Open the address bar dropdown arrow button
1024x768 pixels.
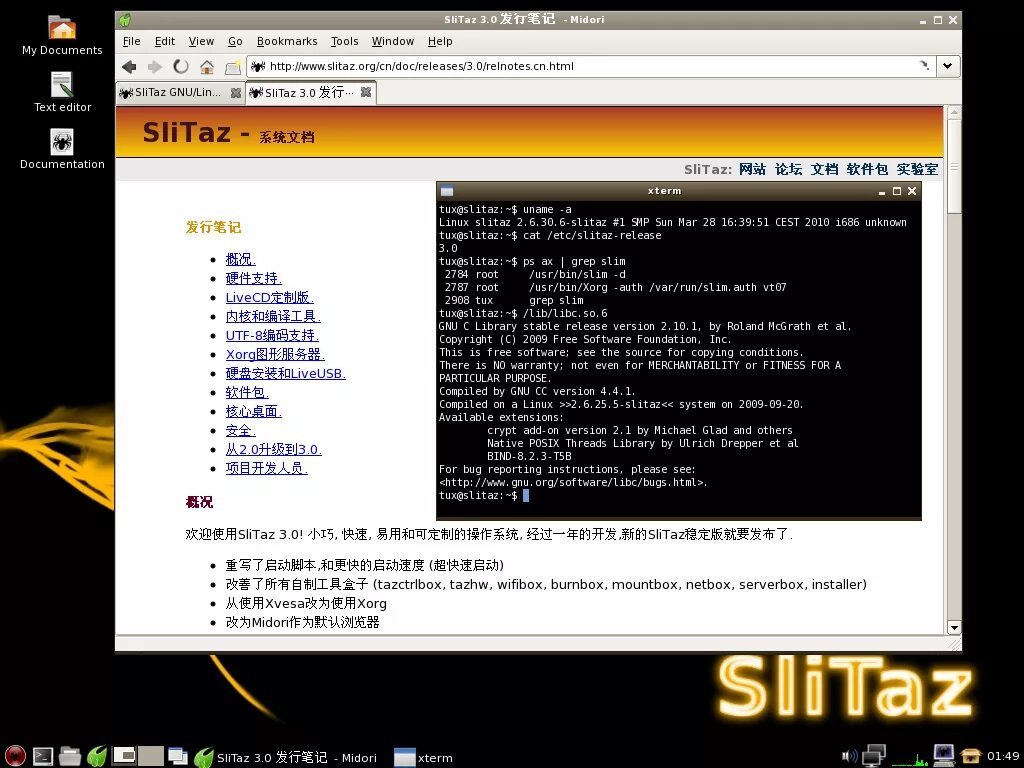pos(948,65)
